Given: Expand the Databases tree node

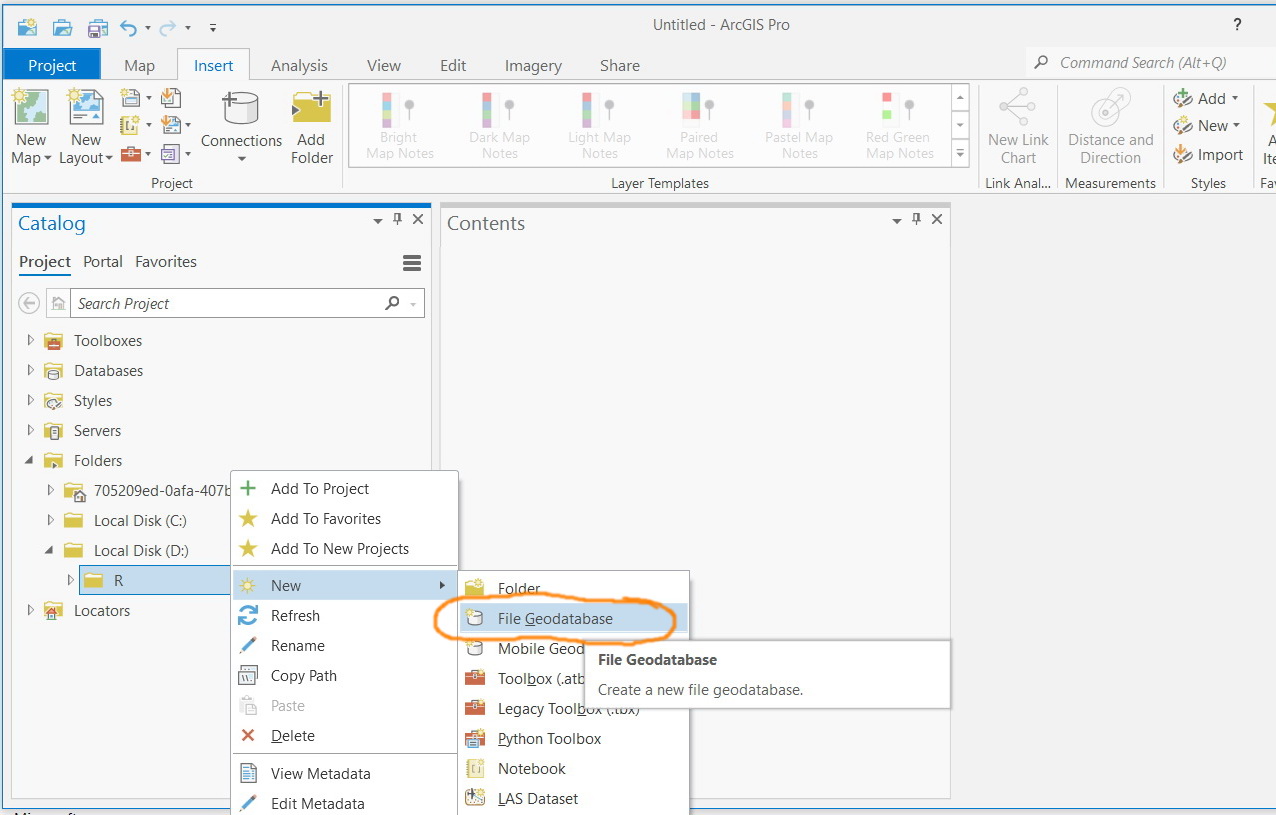Looking at the screenshot, I should pos(30,370).
